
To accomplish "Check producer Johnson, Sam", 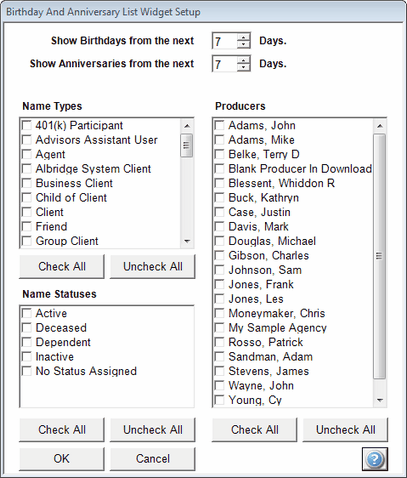I will click(219, 270).
